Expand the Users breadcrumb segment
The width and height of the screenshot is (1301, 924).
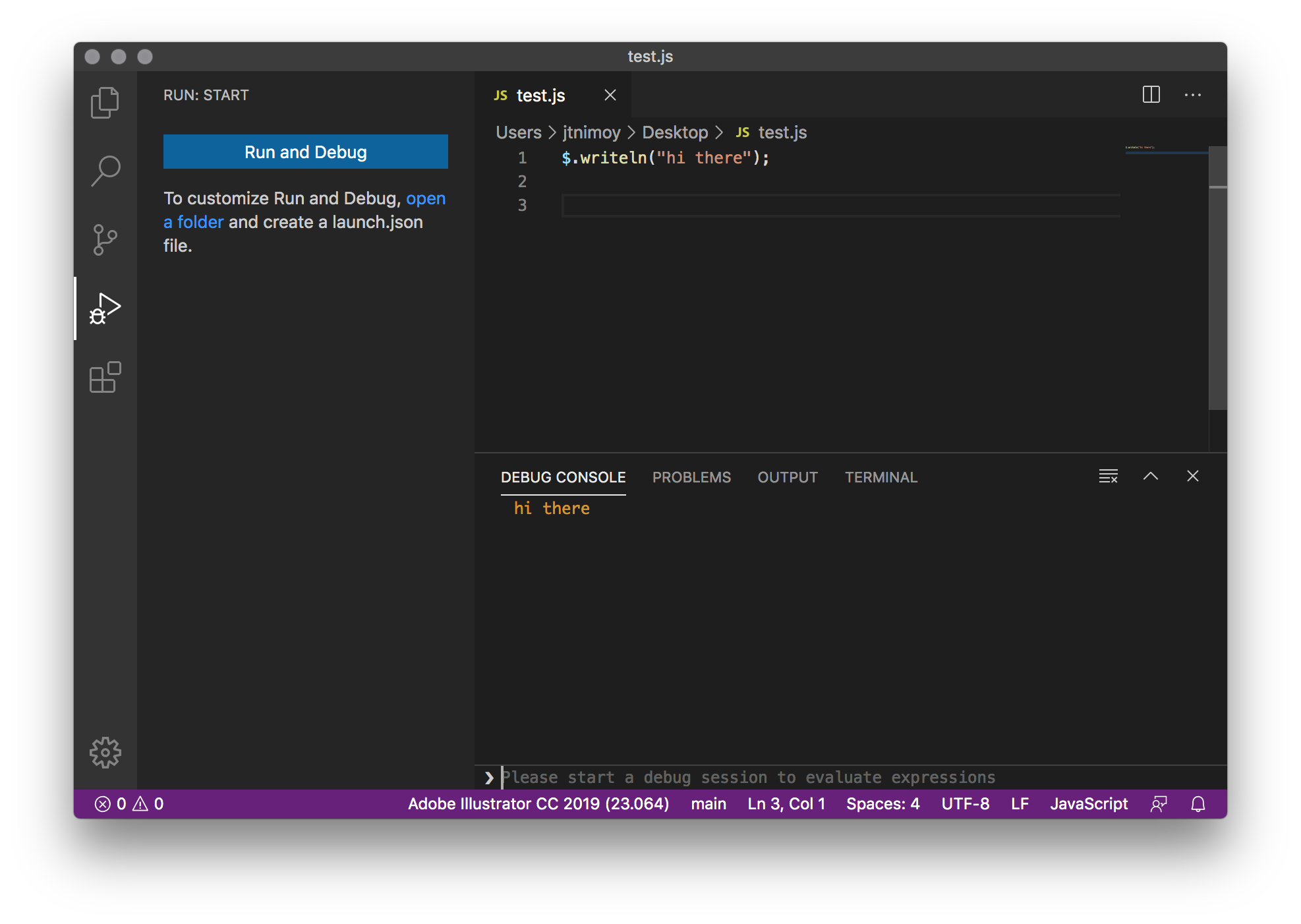[519, 132]
